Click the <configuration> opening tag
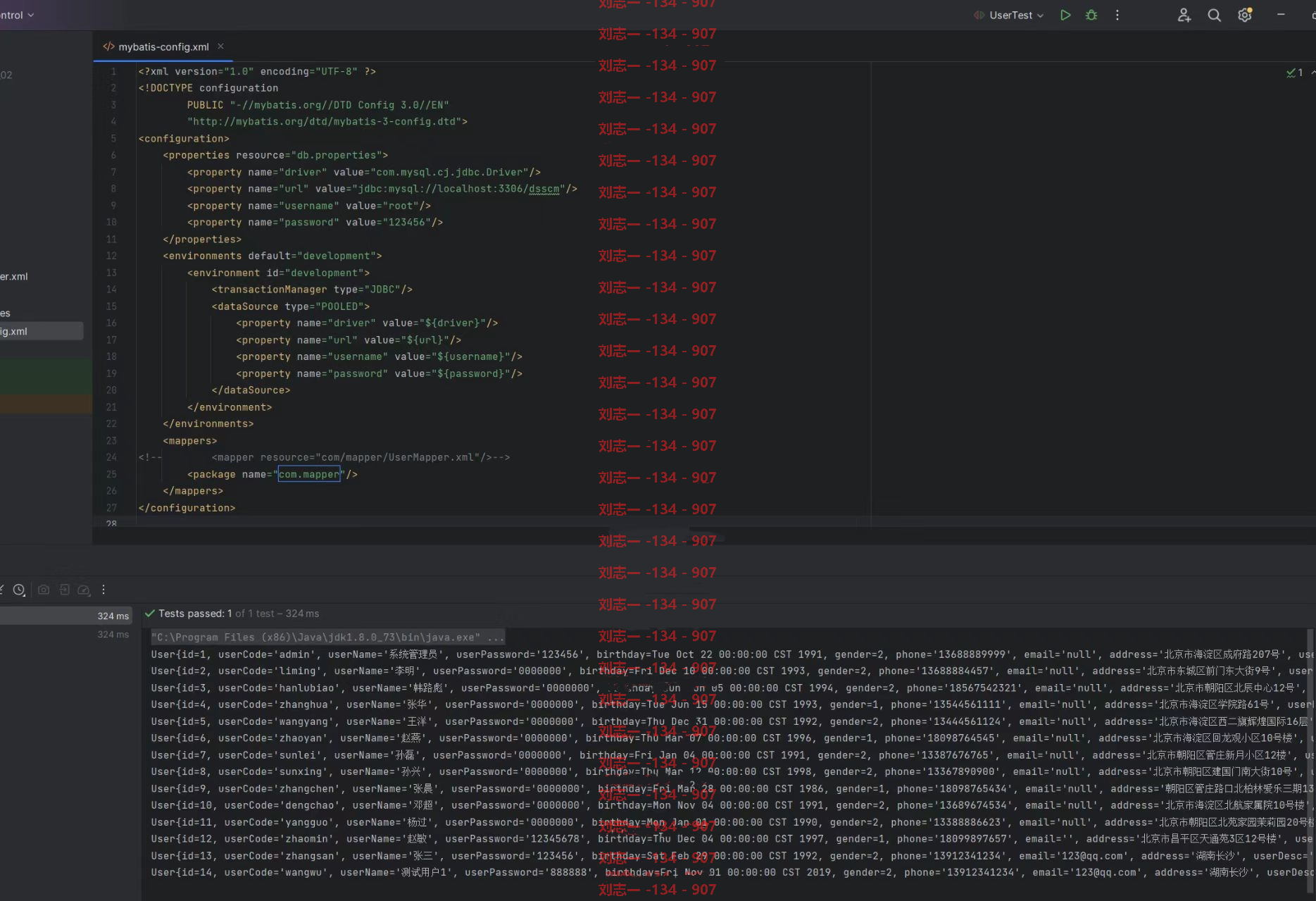Image resolution: width=1316 pixels, height=901 pixels. (x=184, y=139)
